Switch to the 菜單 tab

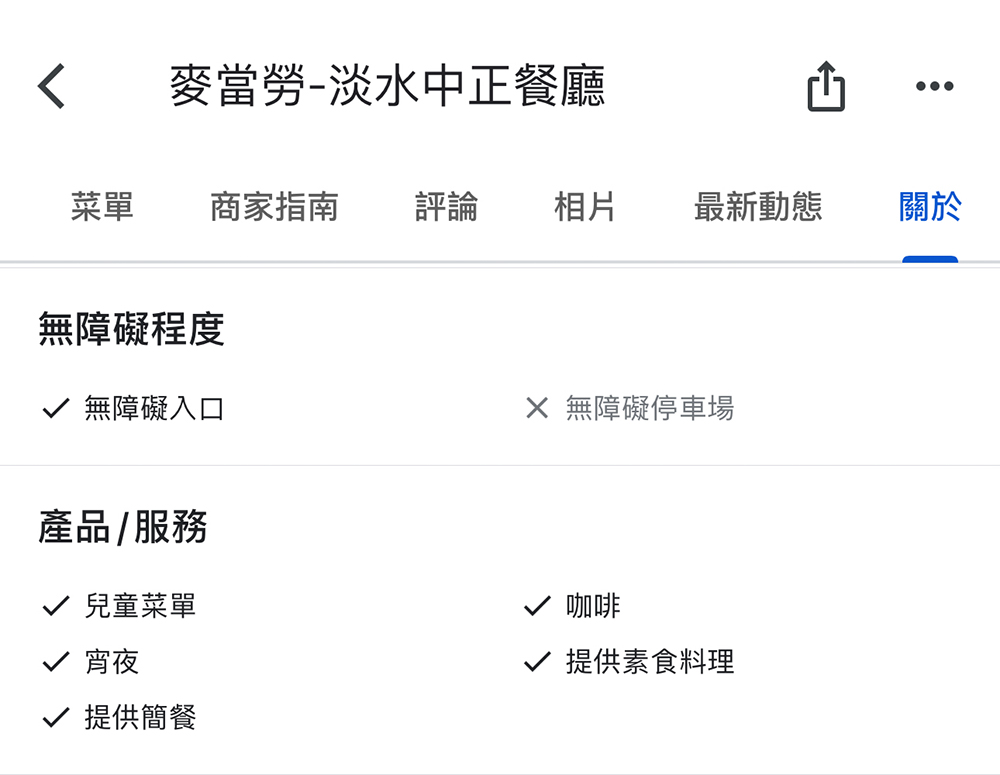coord(102,207)
